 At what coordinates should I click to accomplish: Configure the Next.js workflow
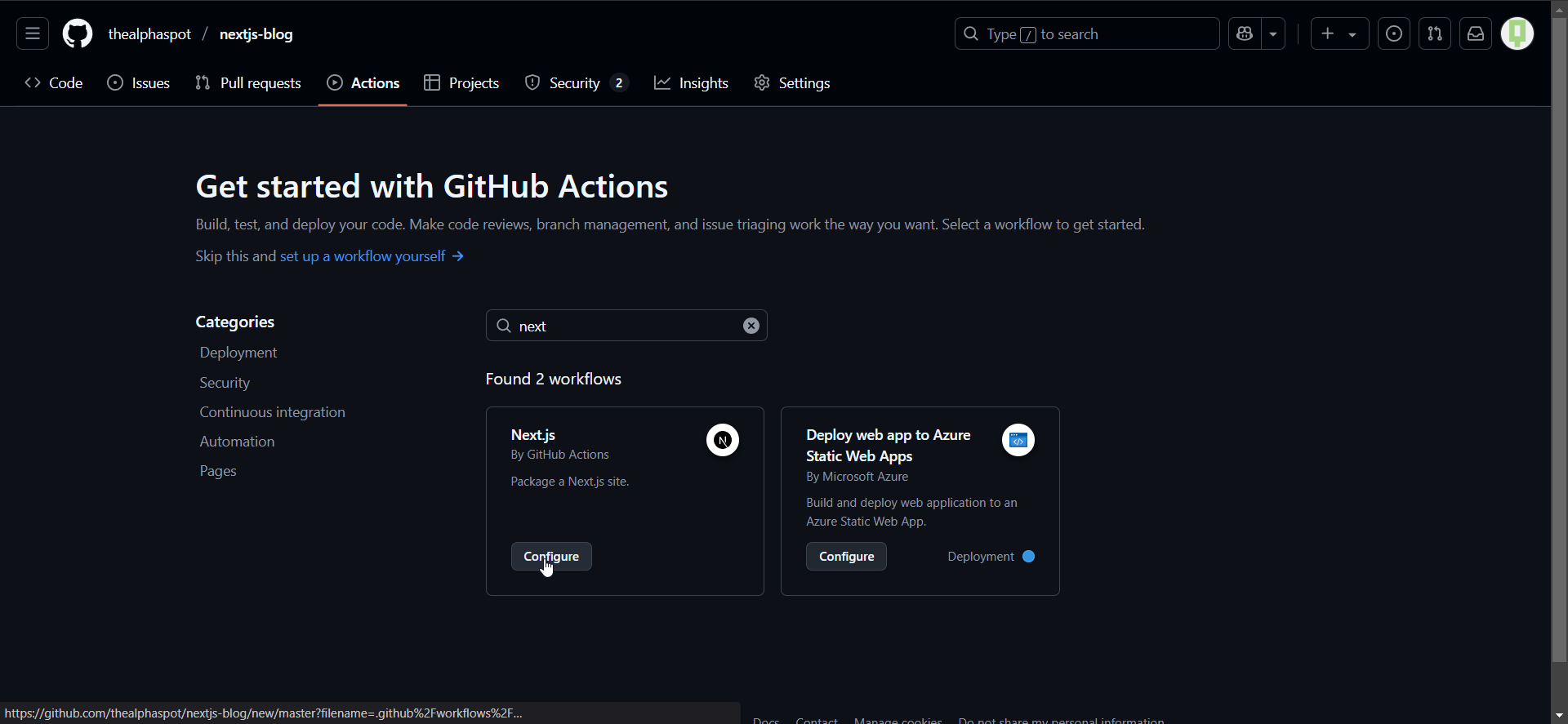(x=551, y=557)
